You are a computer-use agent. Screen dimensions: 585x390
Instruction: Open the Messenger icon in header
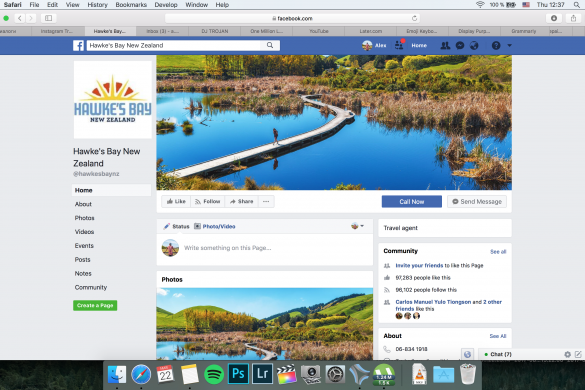[x=460, y=46]
